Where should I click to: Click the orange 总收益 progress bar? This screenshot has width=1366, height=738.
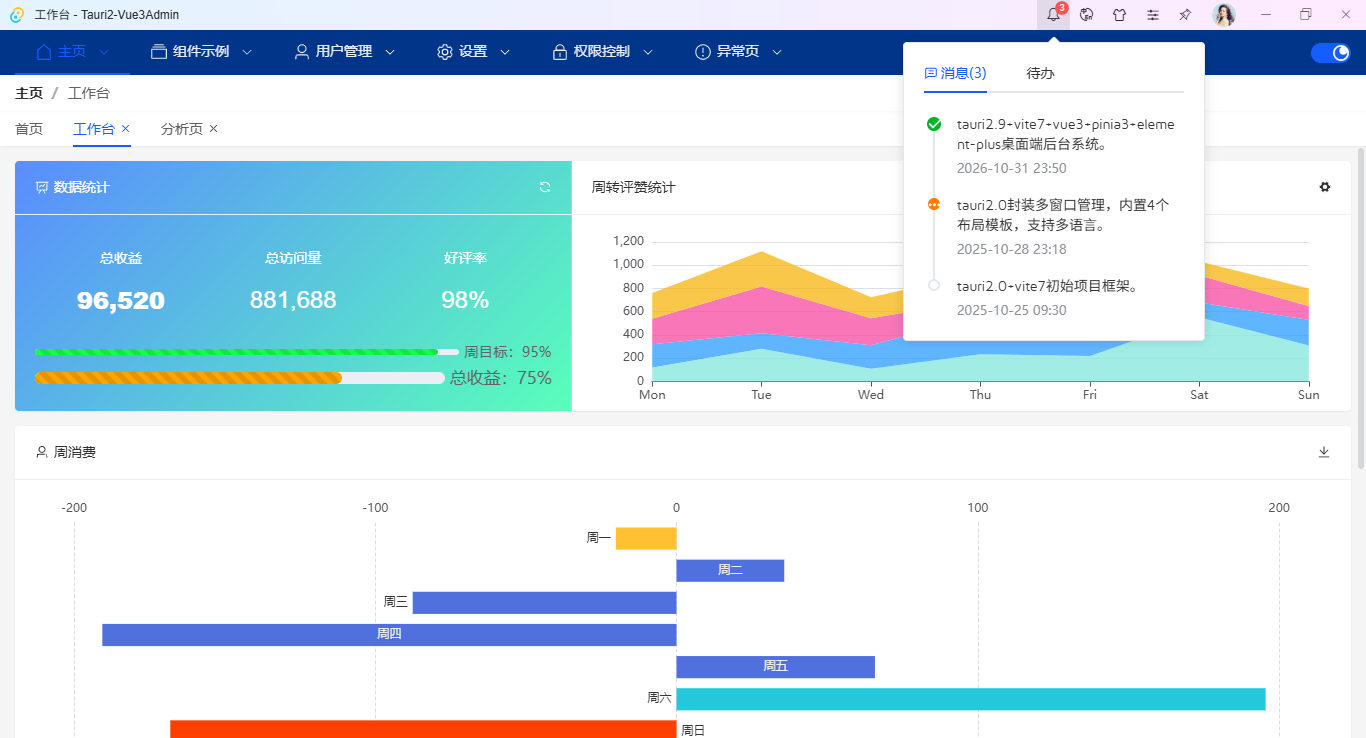(x=188, y=378)
